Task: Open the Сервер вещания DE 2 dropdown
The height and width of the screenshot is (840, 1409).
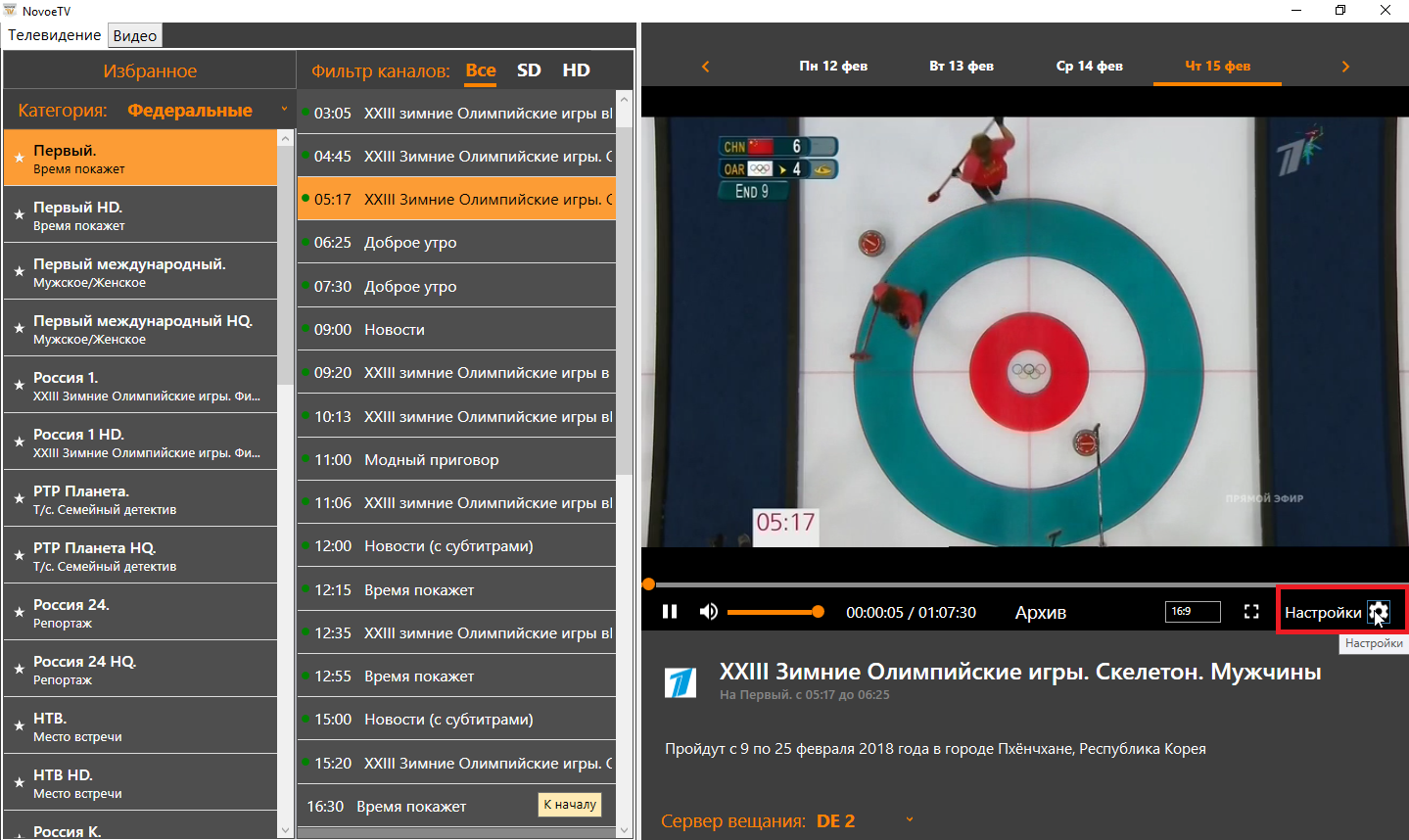Action: click(x=866, y=820)
